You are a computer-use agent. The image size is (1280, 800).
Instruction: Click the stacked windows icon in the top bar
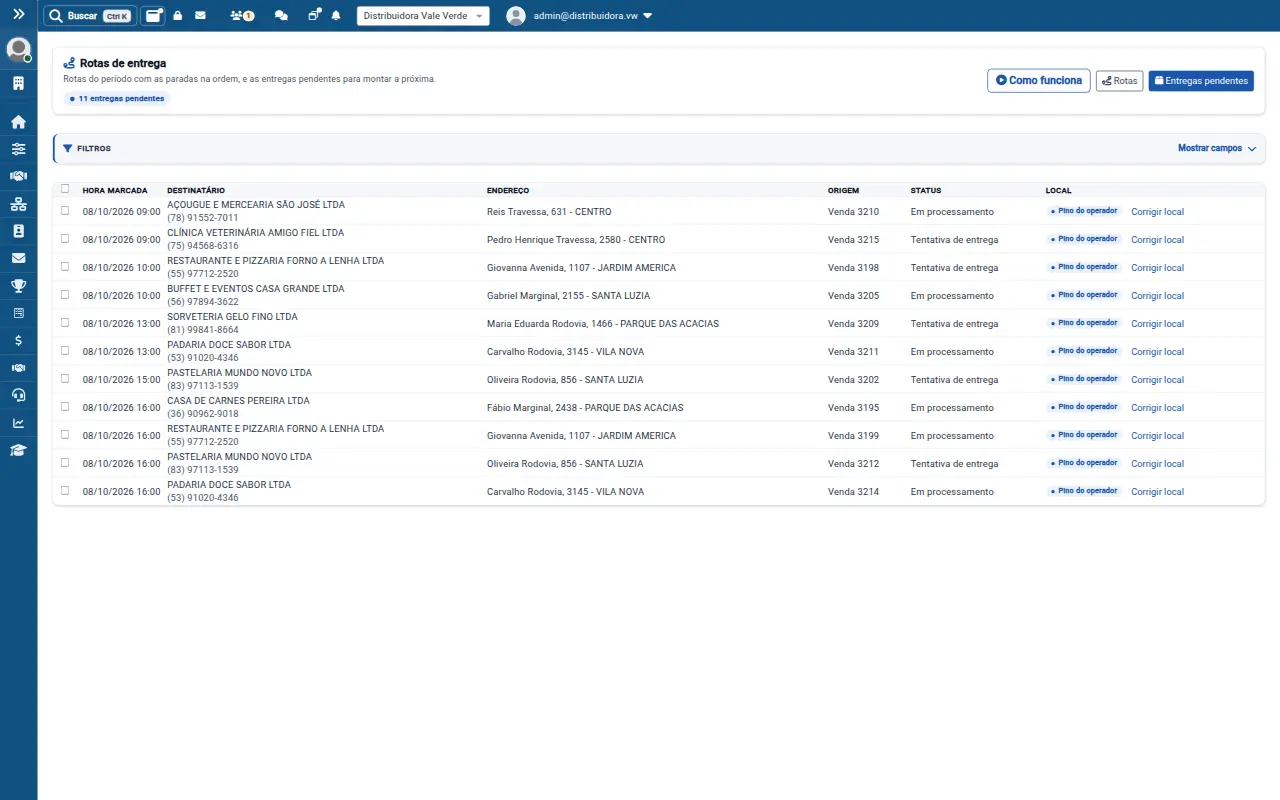(x=314, y=15)
